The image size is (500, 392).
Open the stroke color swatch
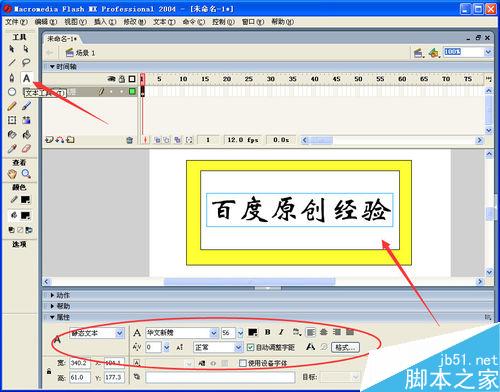[x=26, y=200]
